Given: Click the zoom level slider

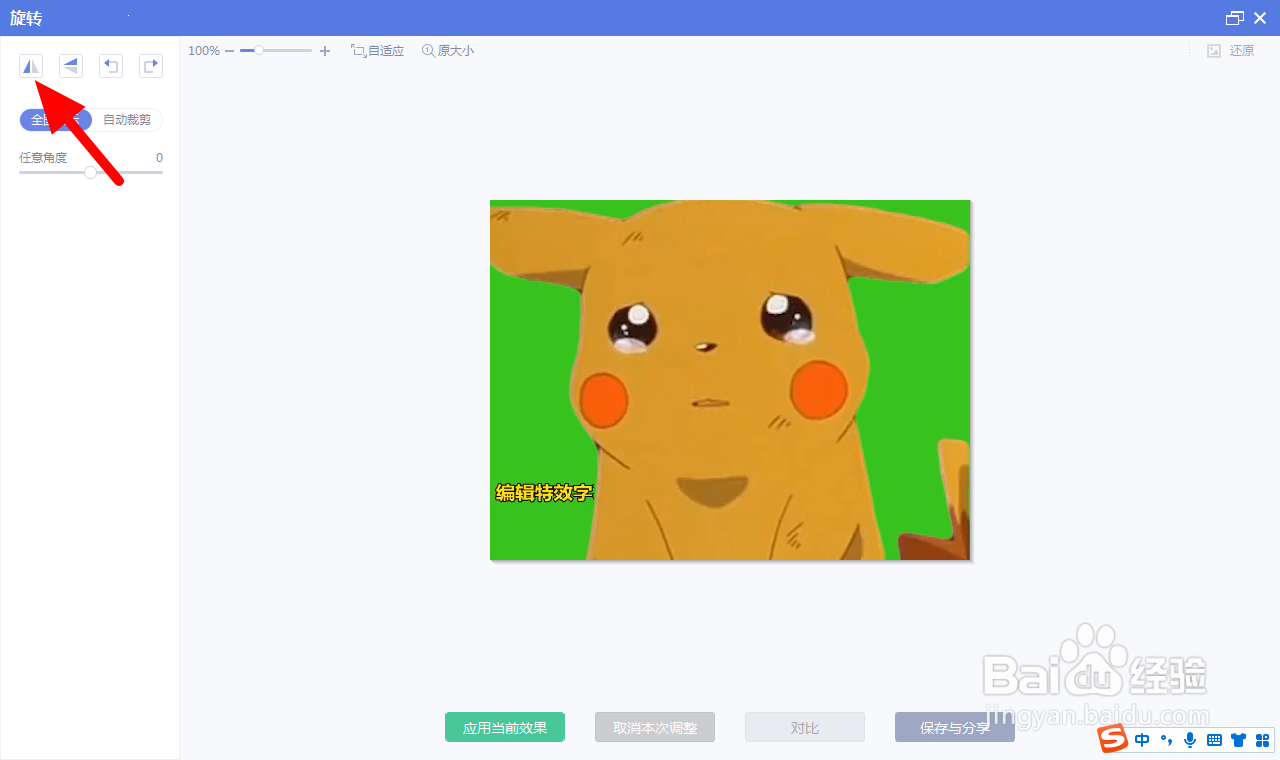Looking at the screenshot, I should coord(276,50).
